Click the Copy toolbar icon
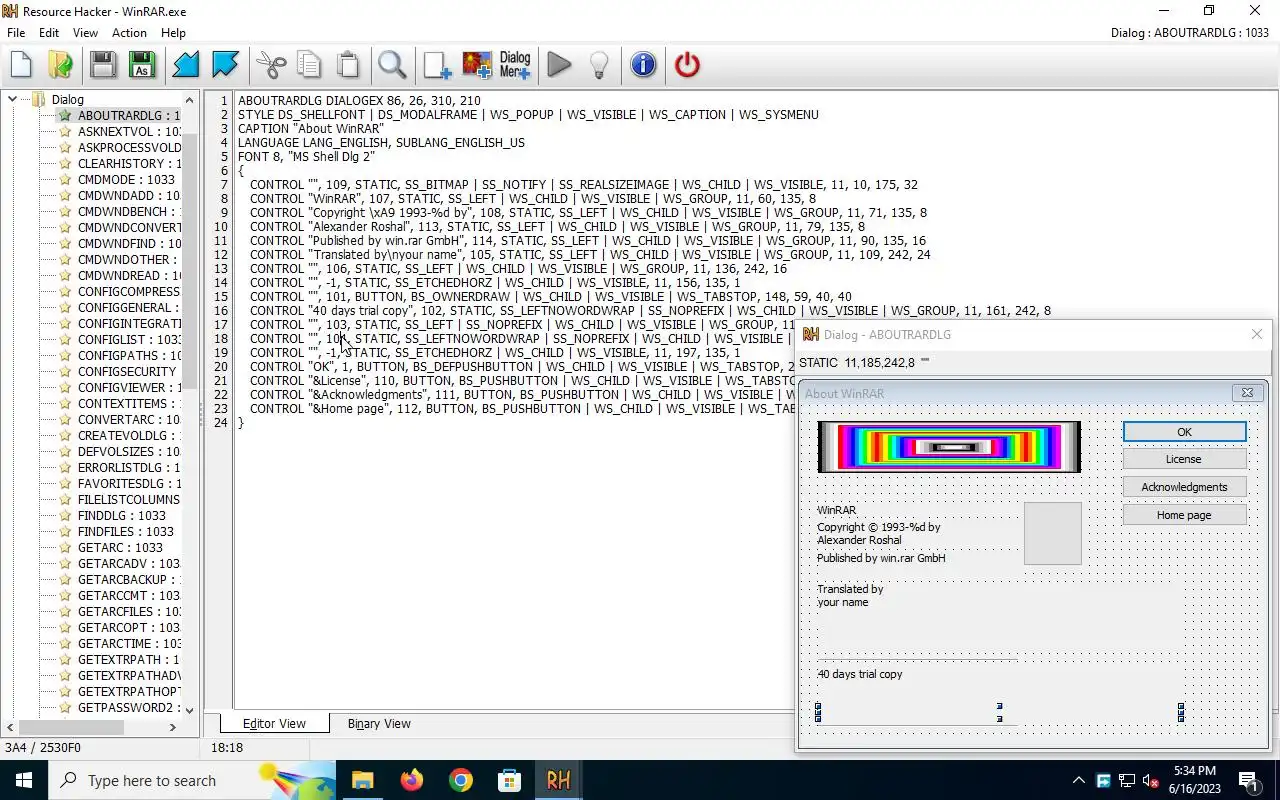The height and width of the screenshot is (800, 1280). 310,65
